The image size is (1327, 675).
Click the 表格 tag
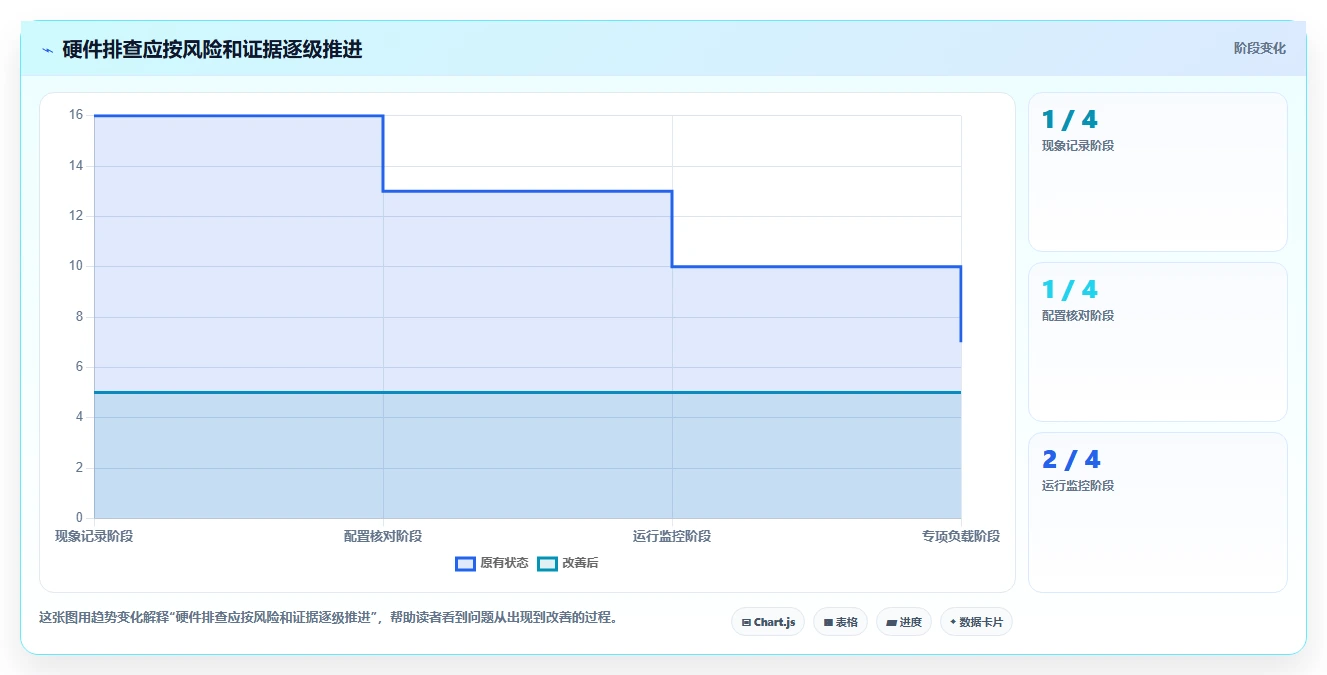tap(840, 622)
